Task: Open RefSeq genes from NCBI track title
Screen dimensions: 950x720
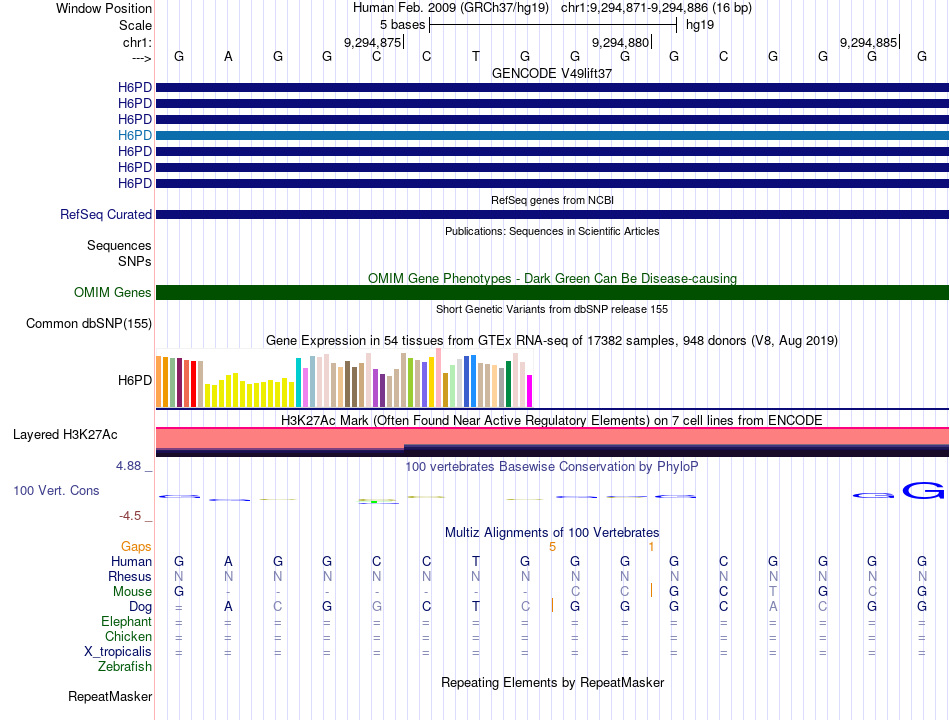Action: pos(552,200)
